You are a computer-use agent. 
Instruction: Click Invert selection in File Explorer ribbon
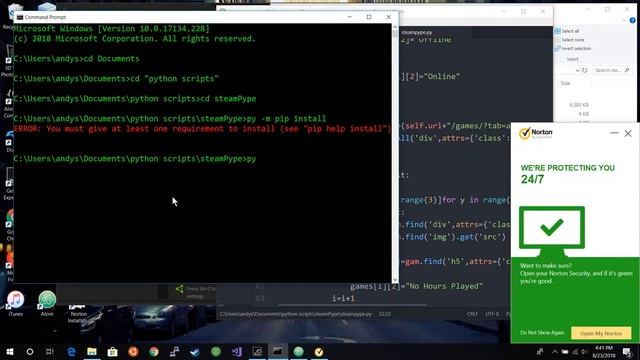coord(572,49)
